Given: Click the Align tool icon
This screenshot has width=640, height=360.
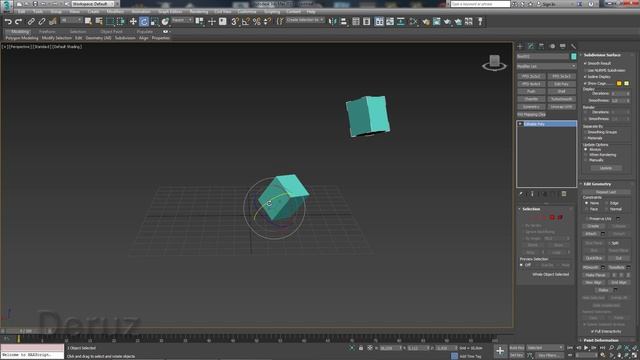Looking at the screenshot, I should point(343,21).
